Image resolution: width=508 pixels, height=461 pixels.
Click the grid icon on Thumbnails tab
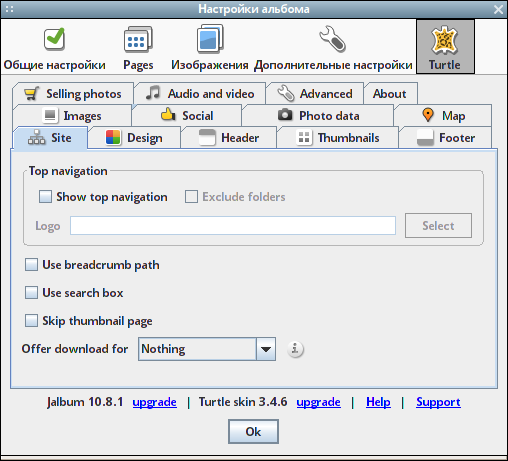coord(304,137)
